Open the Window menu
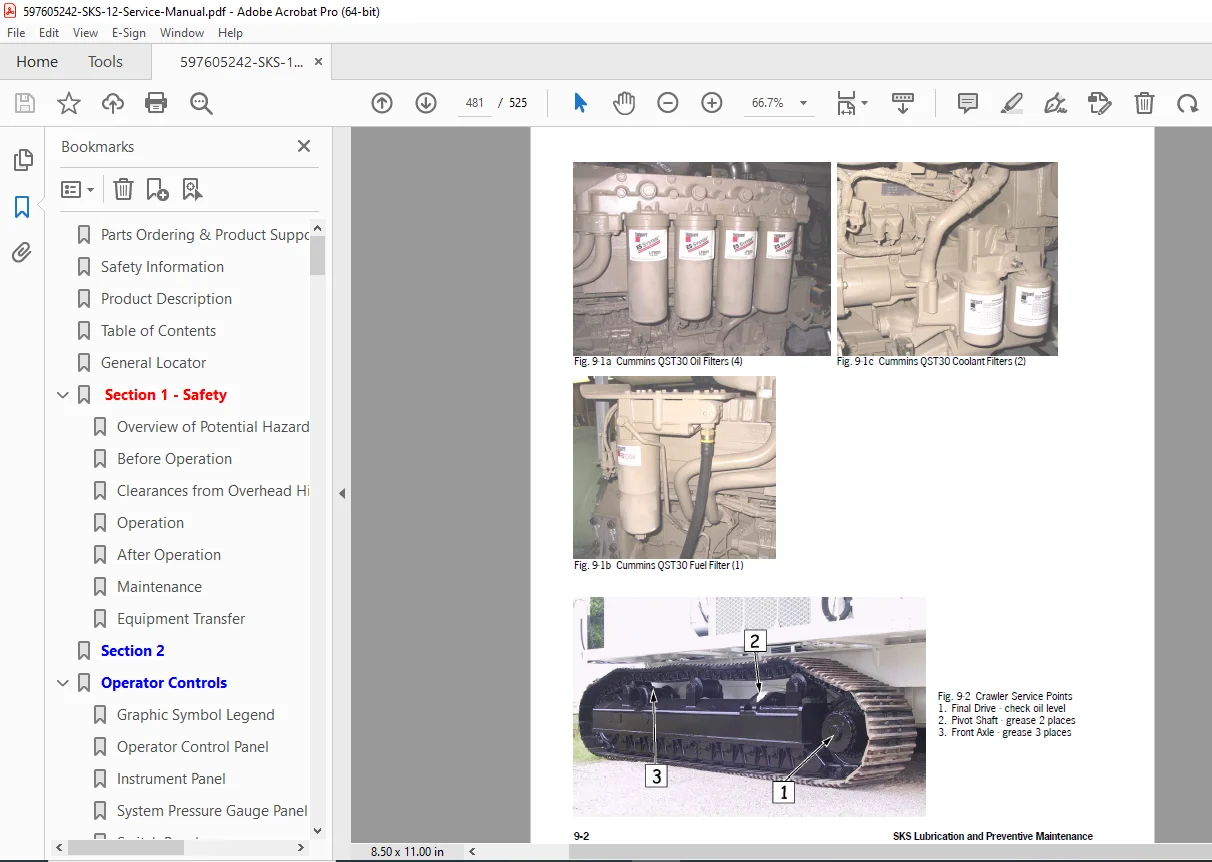Image resolution: width=1212 pixels, height=862 pixels. 182,33
